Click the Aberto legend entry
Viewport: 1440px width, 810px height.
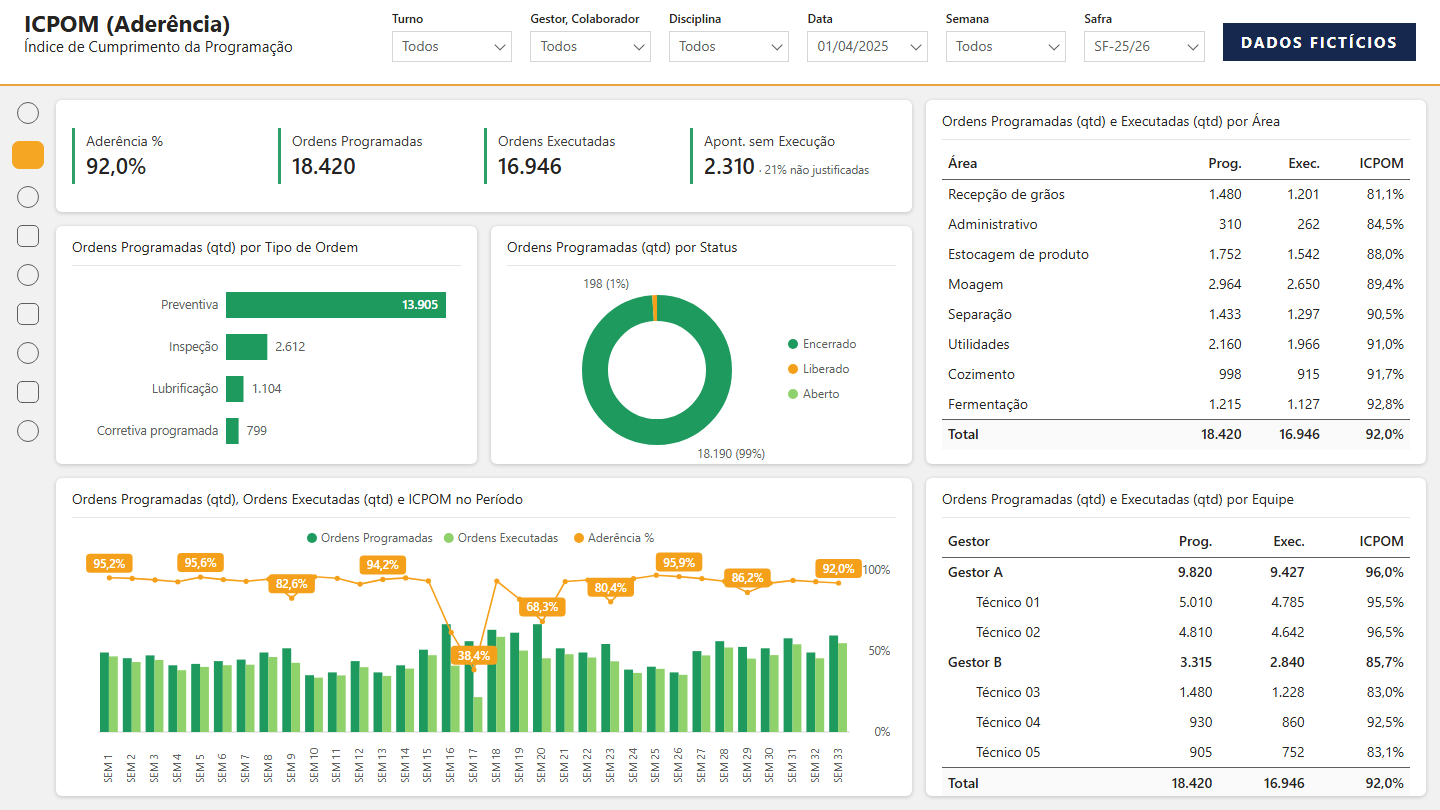[814, 394]
